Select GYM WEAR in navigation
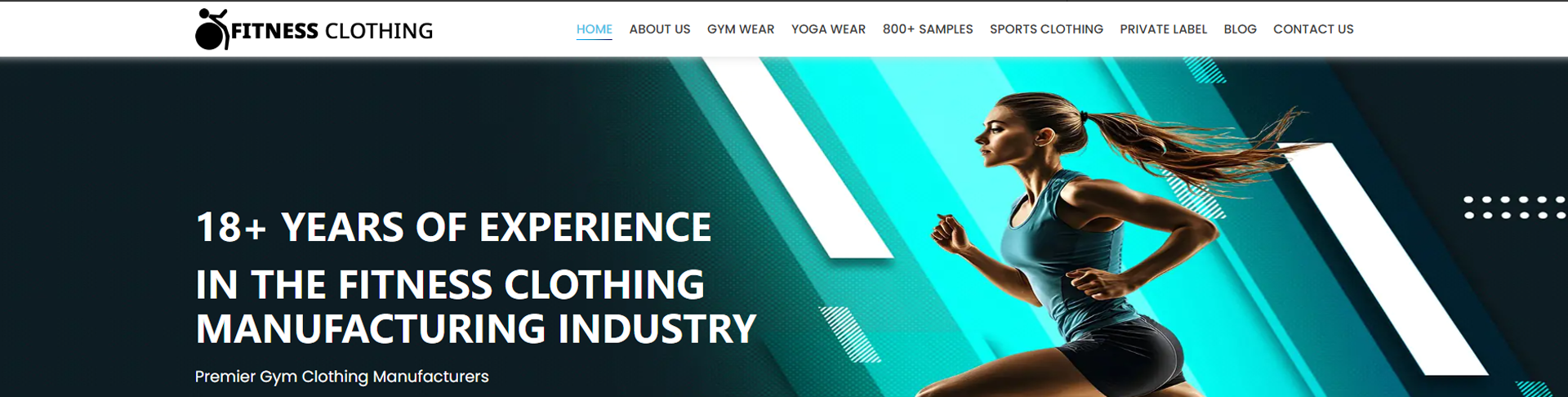Viewport: 1568px width, 397px height. click(x=740, y=29)
